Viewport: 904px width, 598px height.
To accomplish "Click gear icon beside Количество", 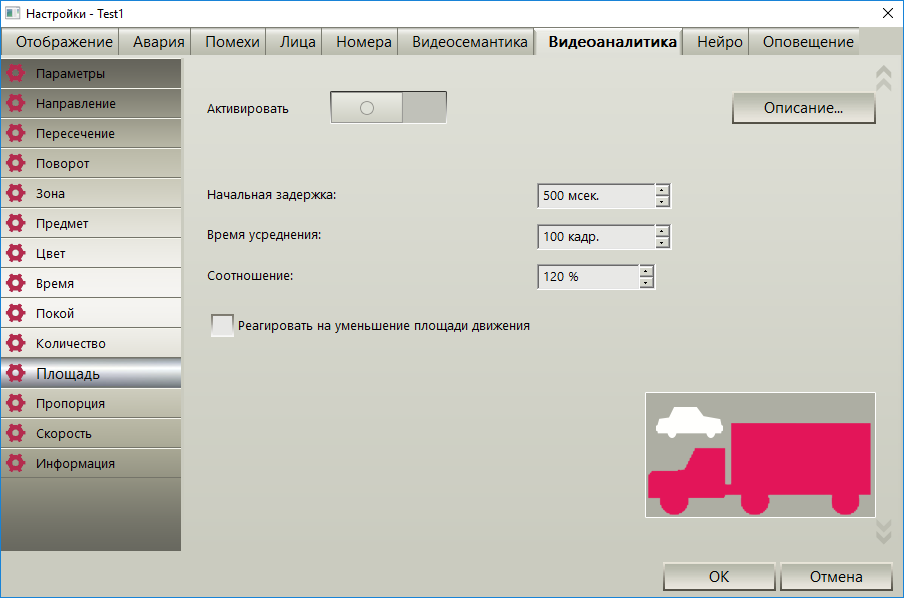I will click(16, 343).
